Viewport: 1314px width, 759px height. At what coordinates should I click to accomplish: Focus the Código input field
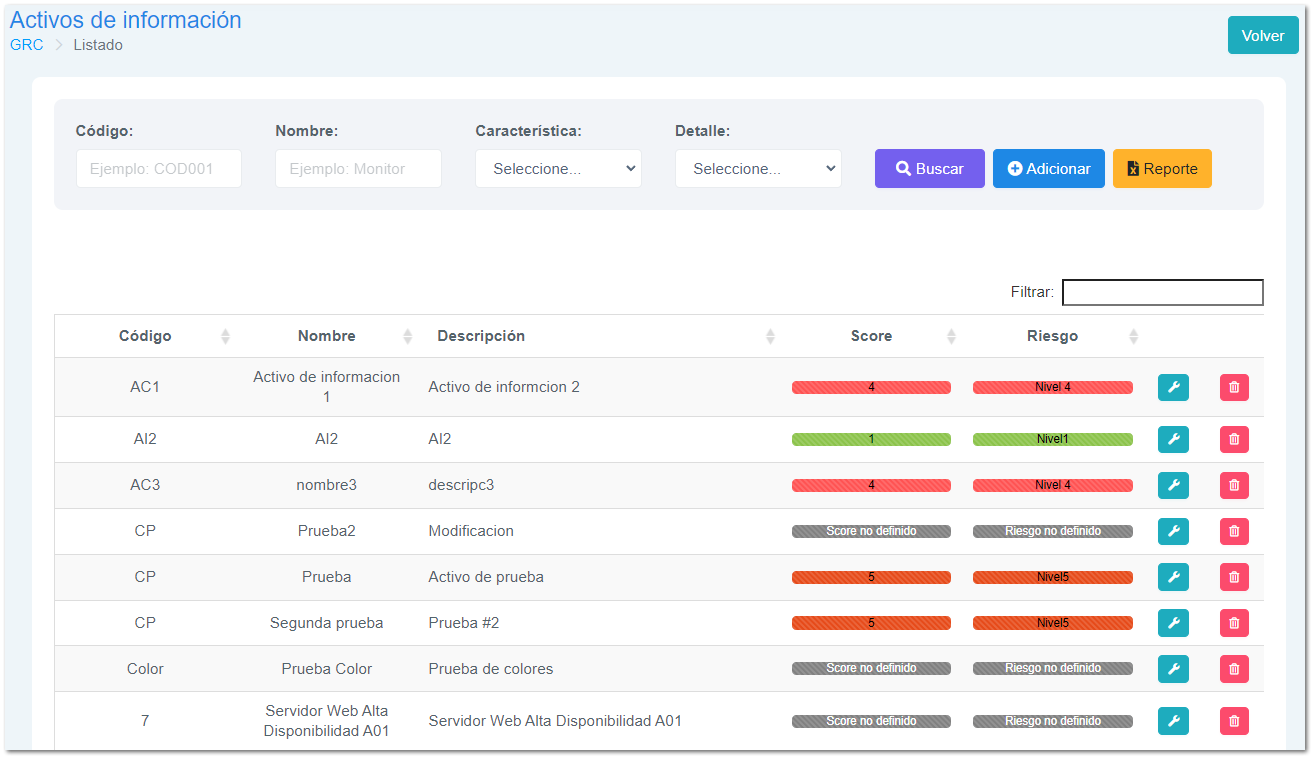coord(159,169)
